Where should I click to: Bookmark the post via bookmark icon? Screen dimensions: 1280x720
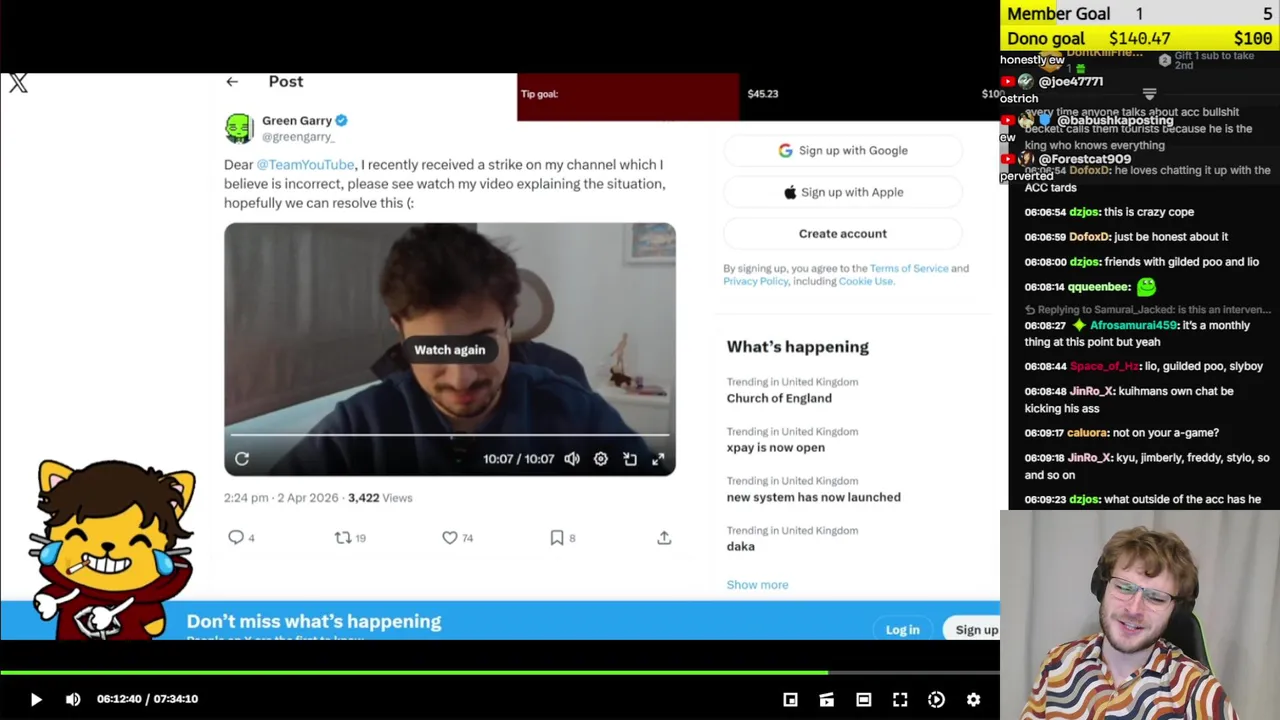coord(557,538)
